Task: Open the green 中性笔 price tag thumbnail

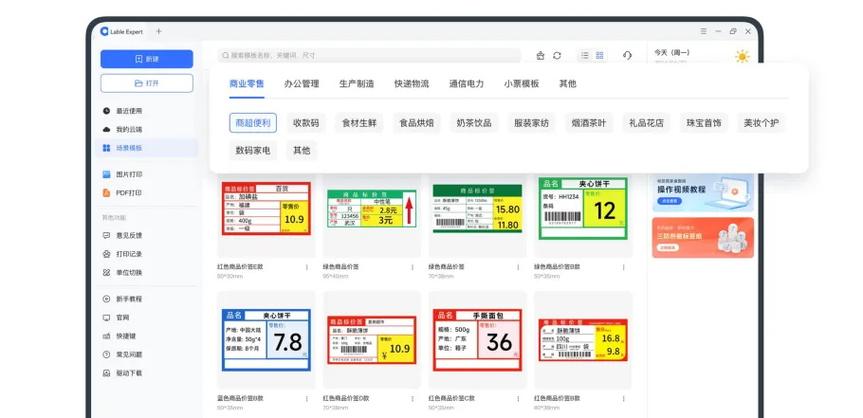Action: click(372, 209)
